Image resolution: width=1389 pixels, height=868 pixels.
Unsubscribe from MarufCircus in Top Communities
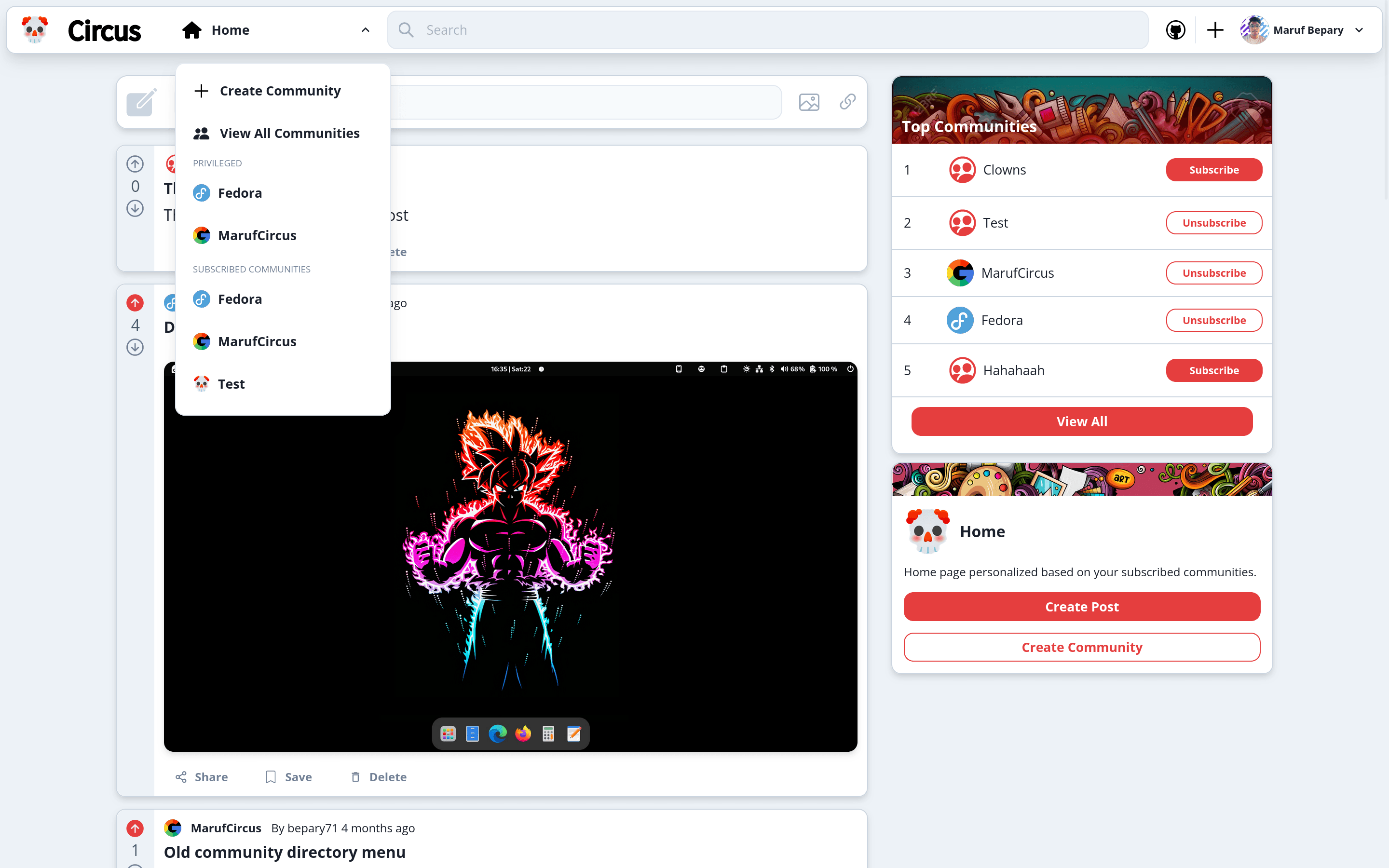1214,272
